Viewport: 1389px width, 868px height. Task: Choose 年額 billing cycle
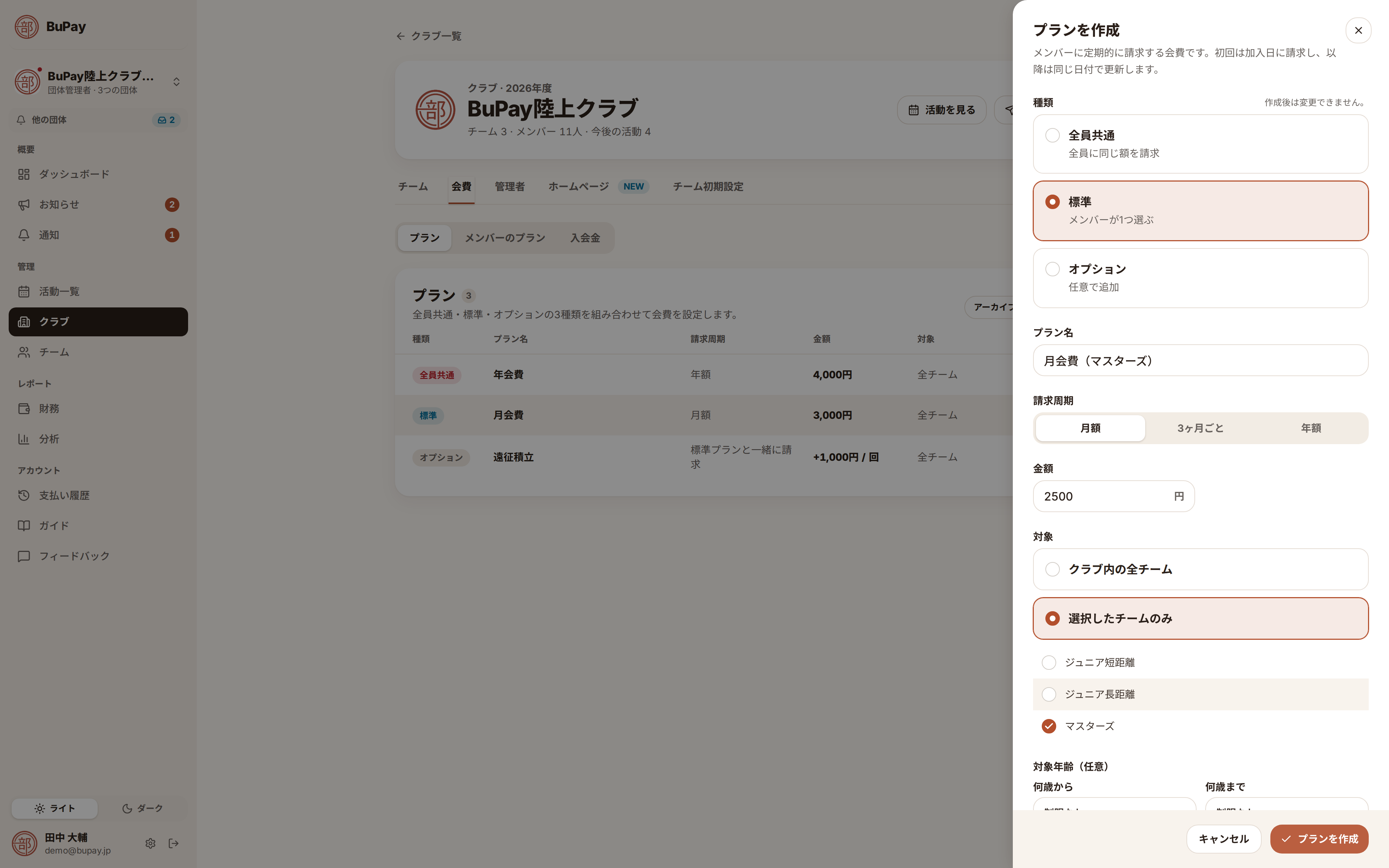point(1311,428)
